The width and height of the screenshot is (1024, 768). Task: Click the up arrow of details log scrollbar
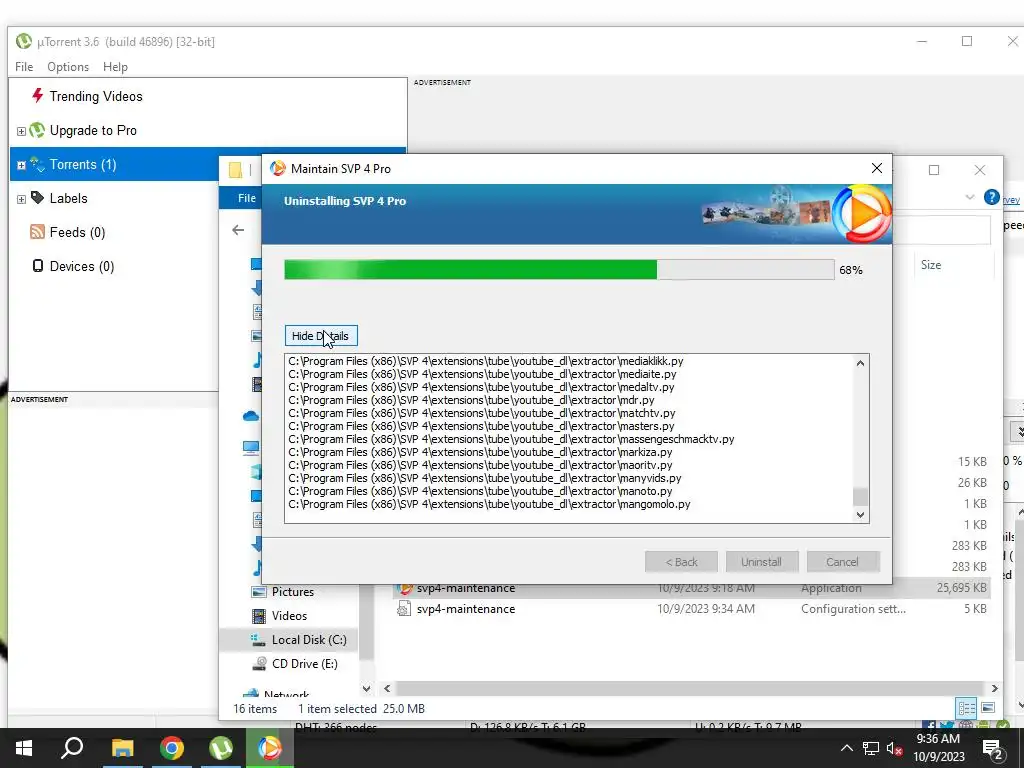point(861,363)
